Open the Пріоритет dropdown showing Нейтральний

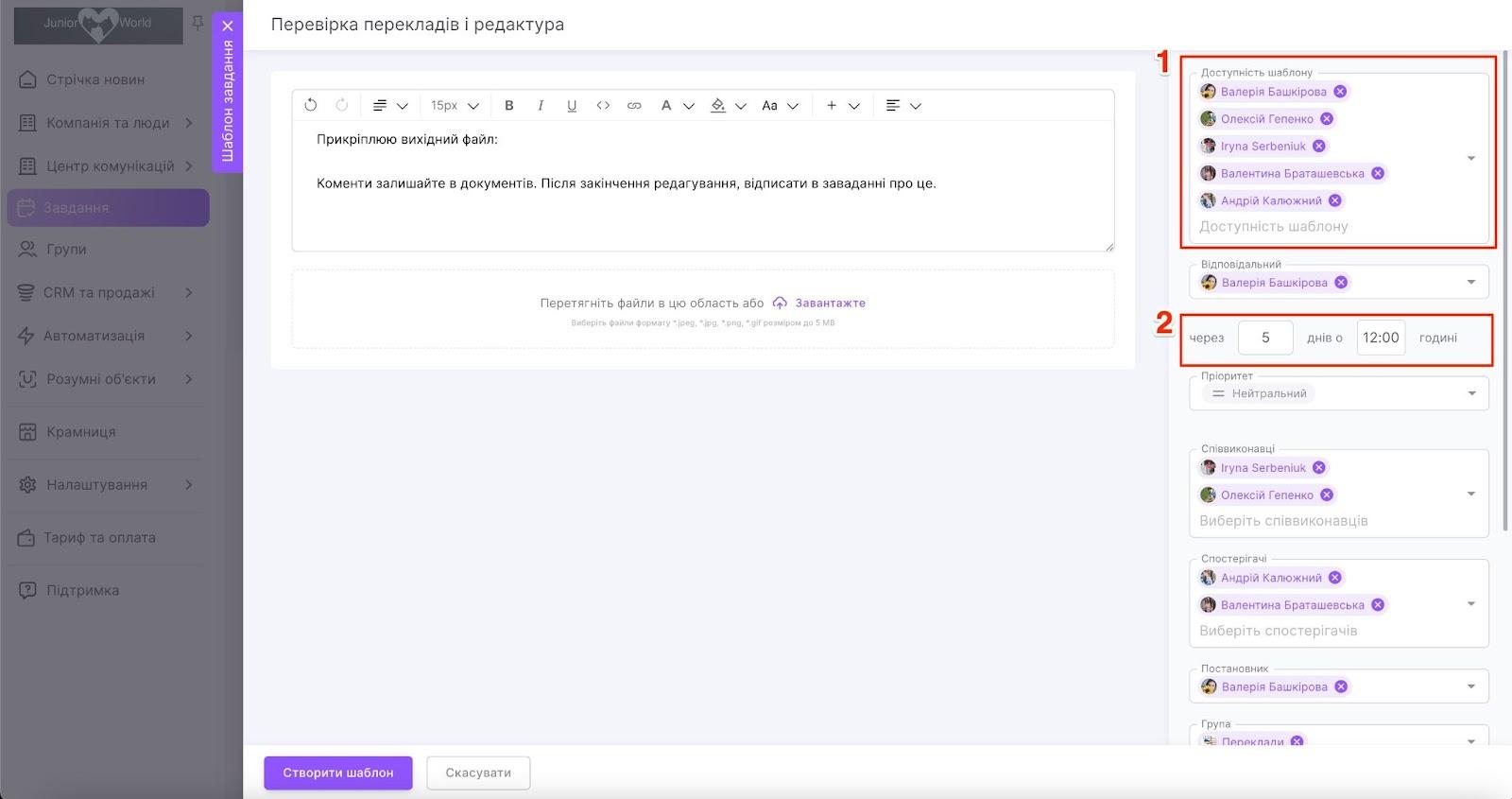(x=1339, y=393)
